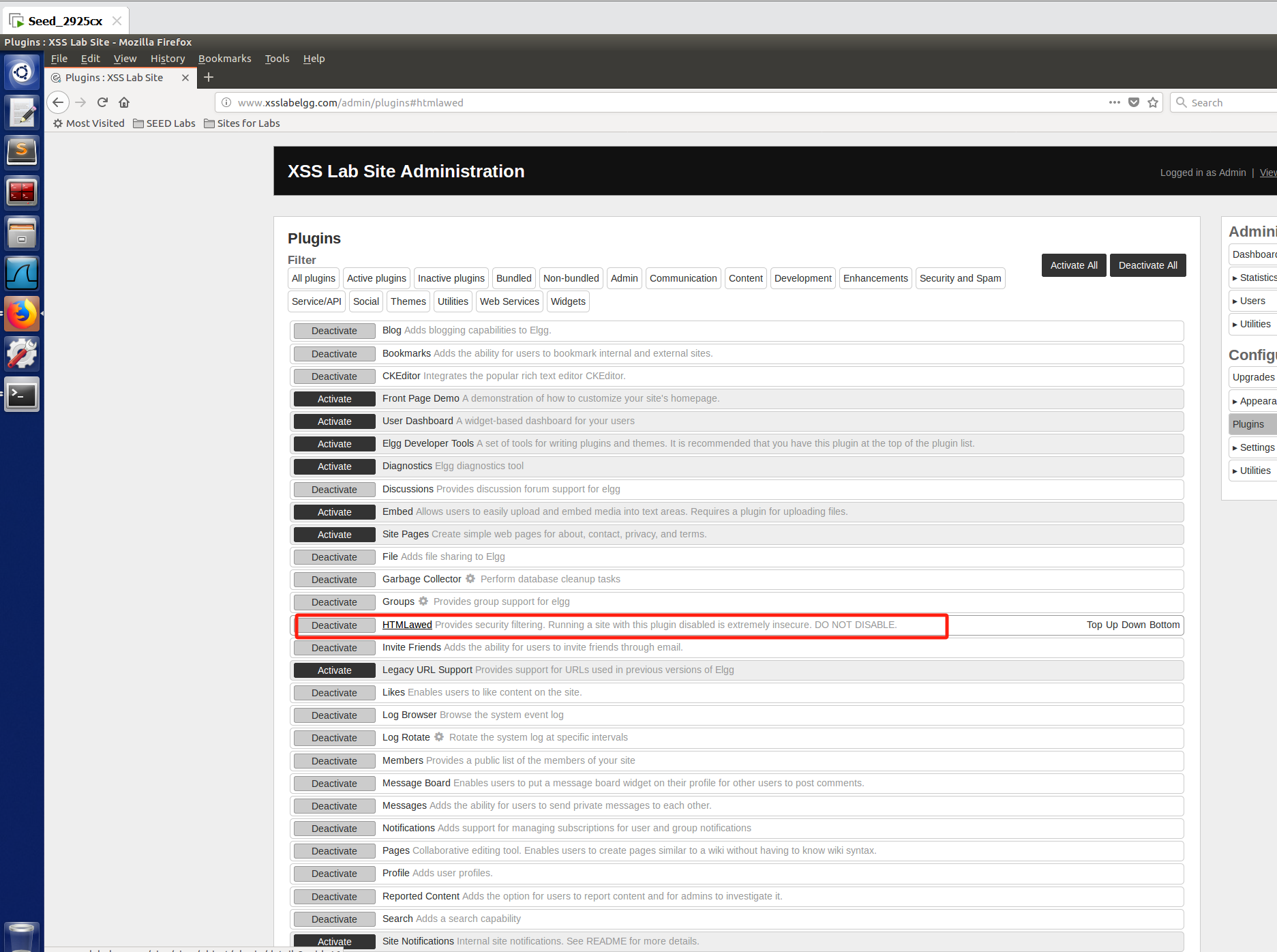This screenshot has width=1277, height=952.
Task: Activate the Embed plugin
Action: click(334, 512)
